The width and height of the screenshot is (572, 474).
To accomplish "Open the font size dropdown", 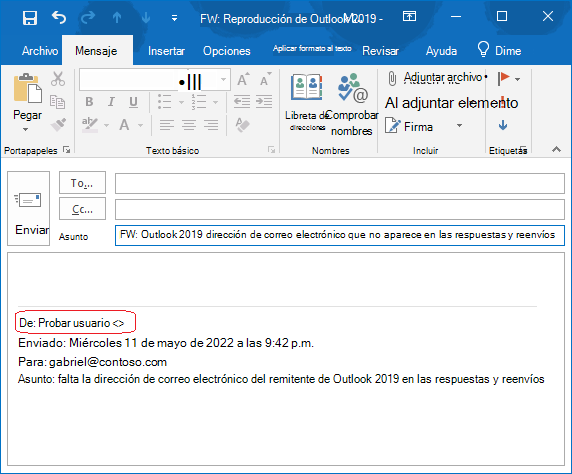I will [x=223, y=79].
